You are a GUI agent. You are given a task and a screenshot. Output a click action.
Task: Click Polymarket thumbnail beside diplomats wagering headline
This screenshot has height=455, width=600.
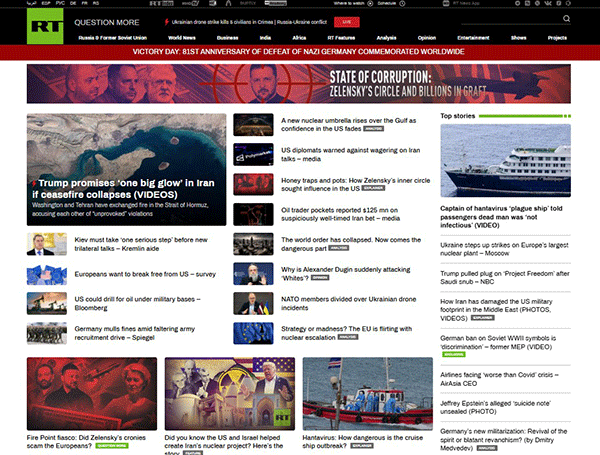click(253, 155)
